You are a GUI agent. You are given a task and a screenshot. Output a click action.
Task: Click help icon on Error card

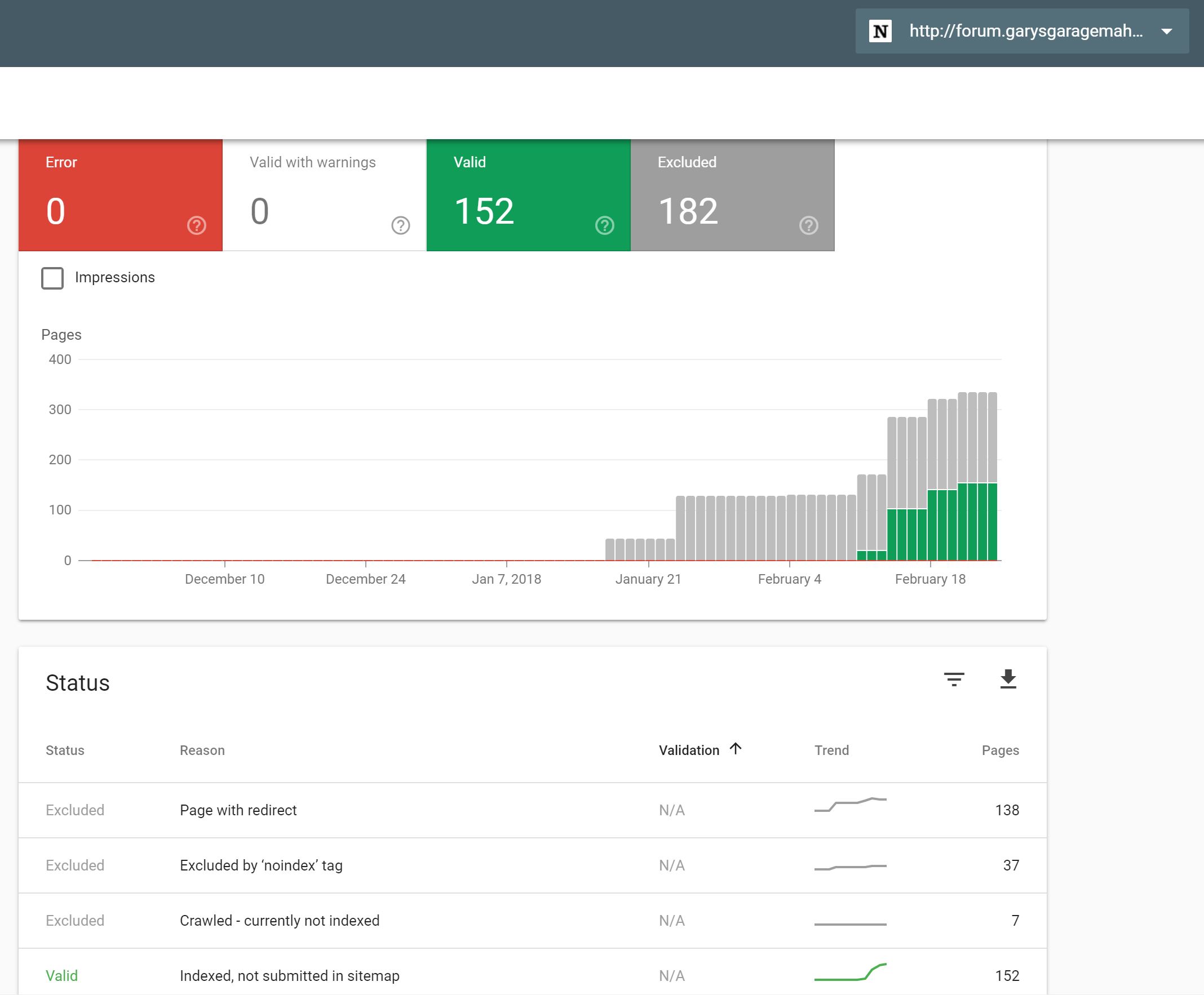197,225
